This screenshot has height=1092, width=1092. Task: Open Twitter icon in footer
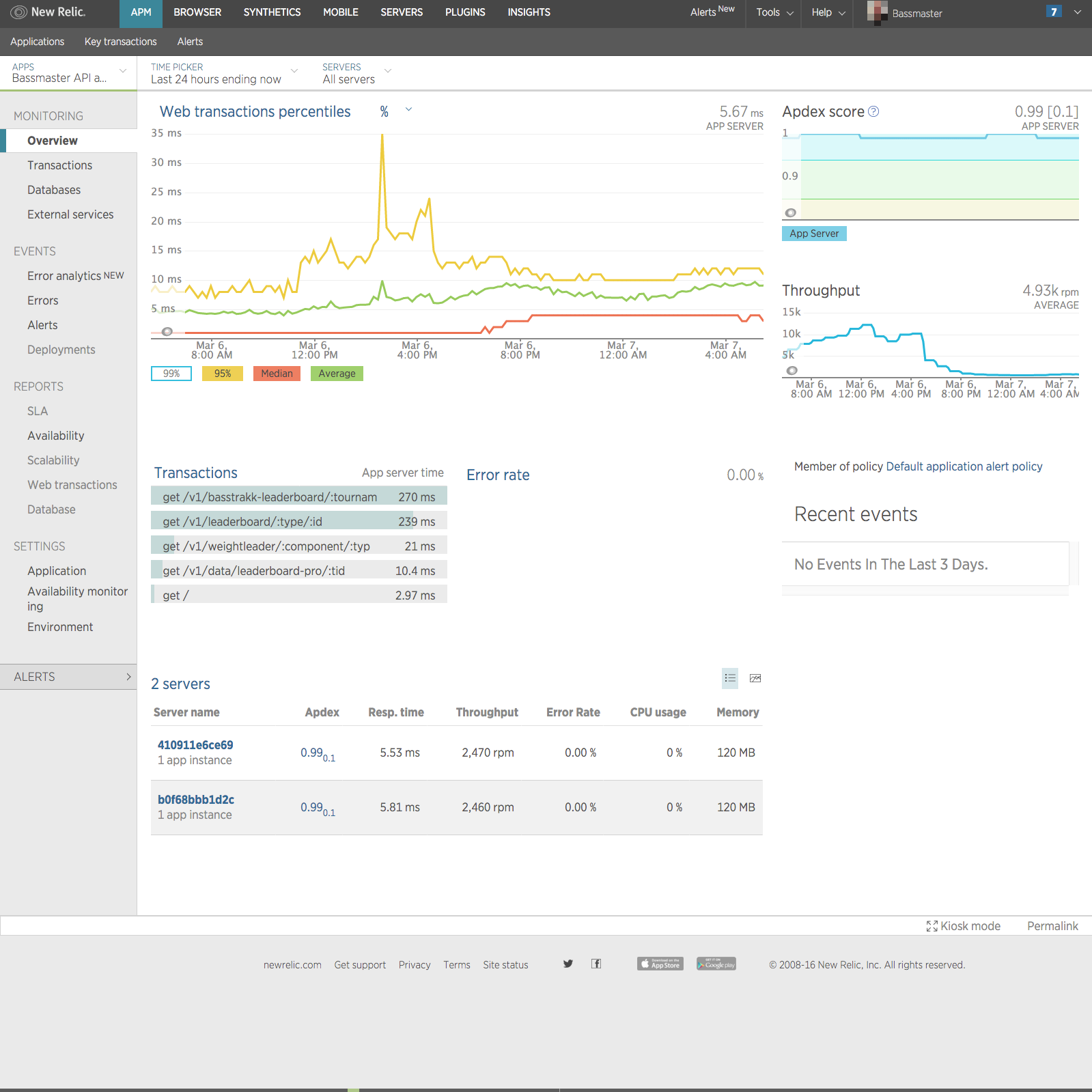click(x=568, y=964)
